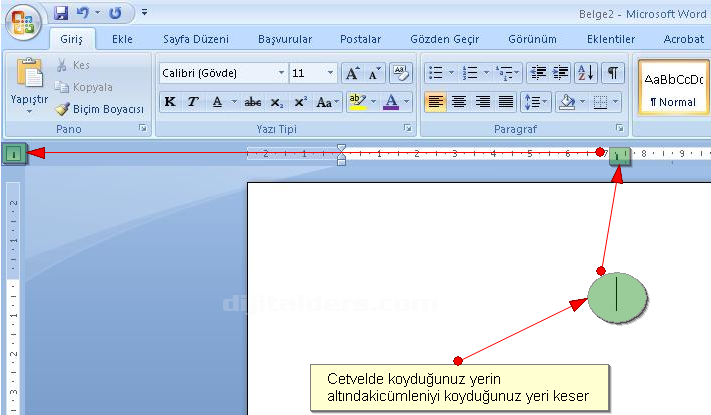Expand the Yapıştır paste options arrow
711x415 pixels.
pyautogui.click(x=29, y=112)
